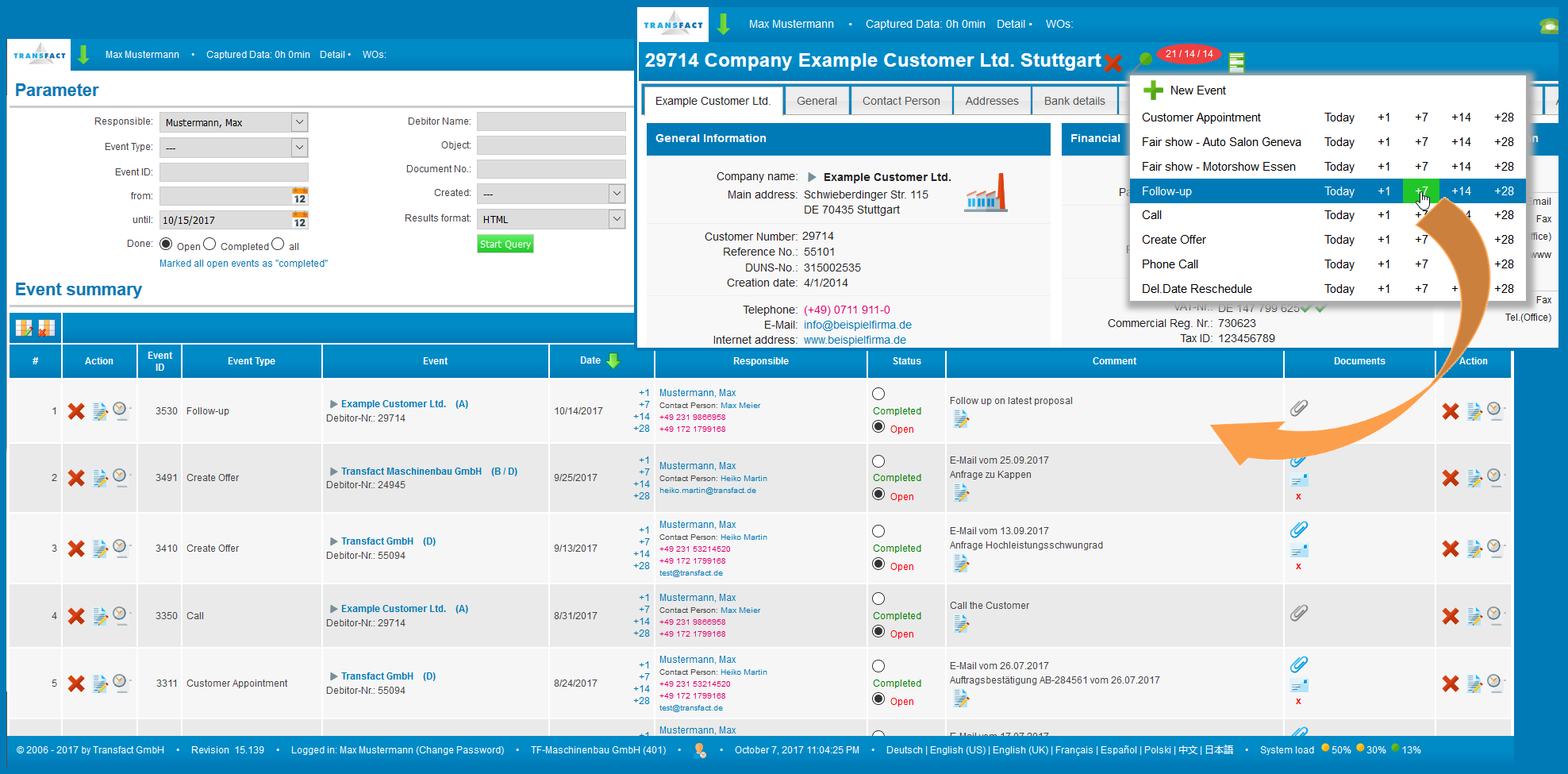The image size is (1568, 774).
Task: Expand Transfact GmbH triangle in event 3410 row
Action: 334,541
